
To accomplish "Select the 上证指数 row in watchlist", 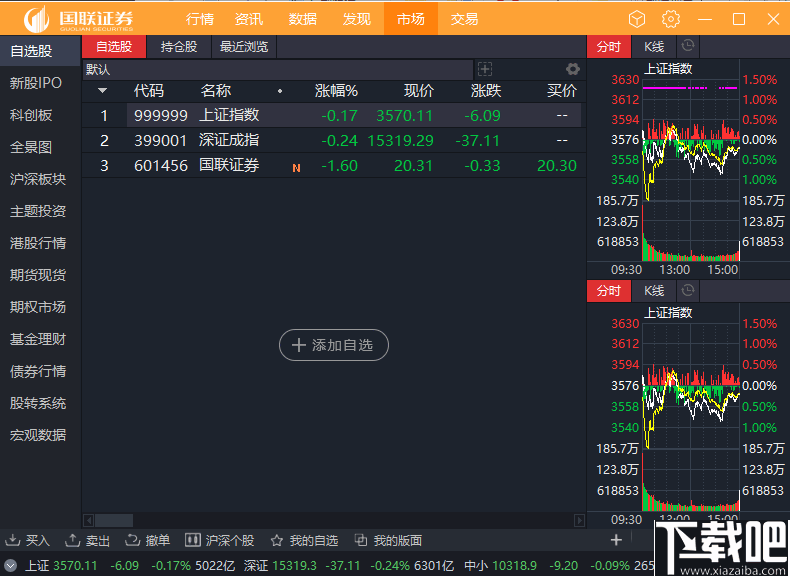I will pos(332,115).
